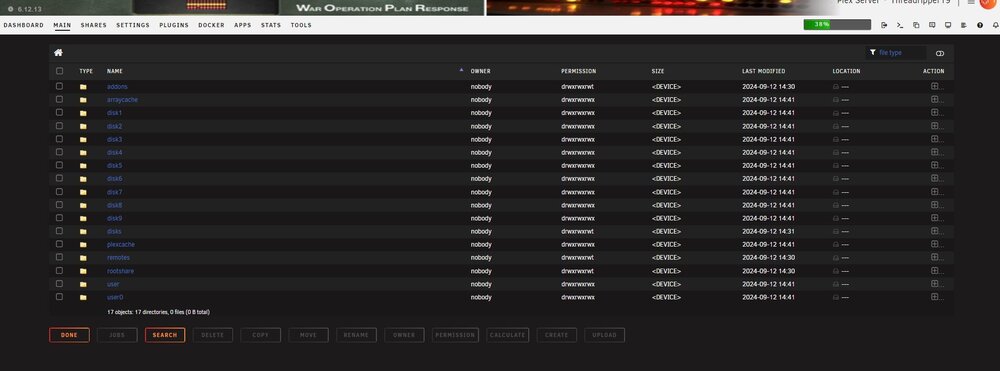1000x371 pixels.
Task: Click the Rename button
Action: pyautogui.click(x=357, y=335)
